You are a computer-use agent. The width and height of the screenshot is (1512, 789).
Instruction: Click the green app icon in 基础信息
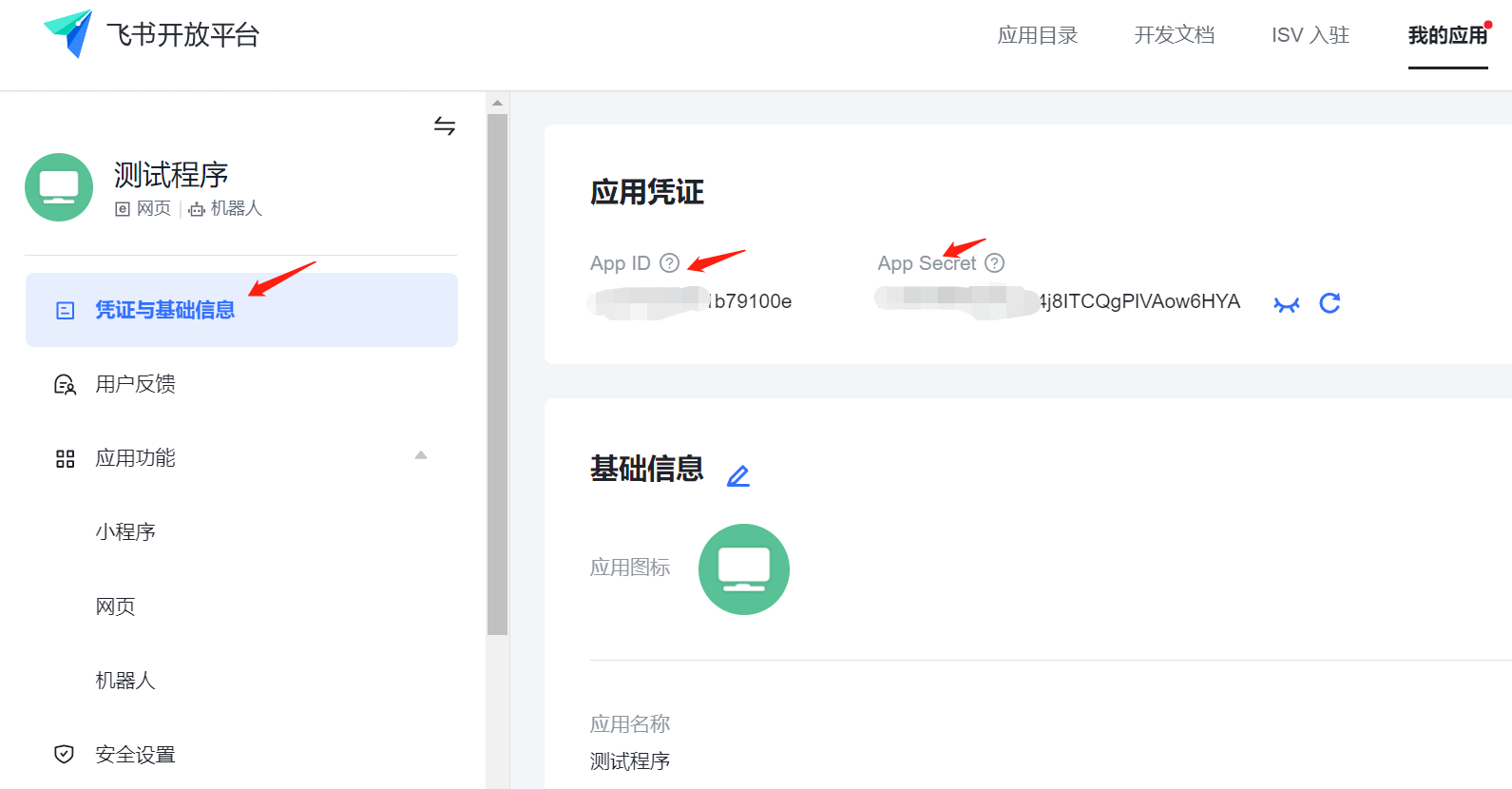click(x=743, y=569)
